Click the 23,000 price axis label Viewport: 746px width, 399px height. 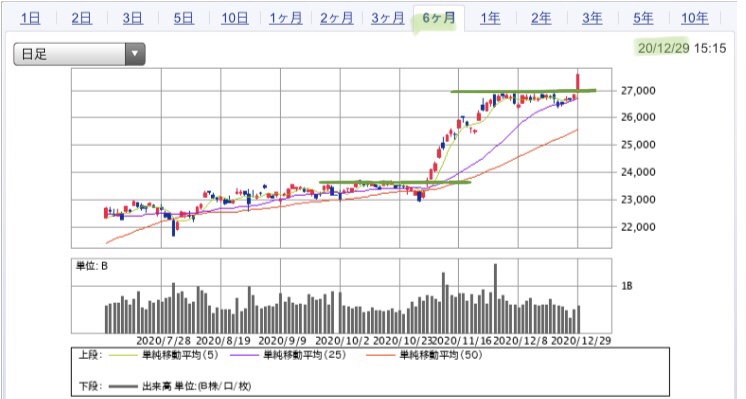coord(638,200)
